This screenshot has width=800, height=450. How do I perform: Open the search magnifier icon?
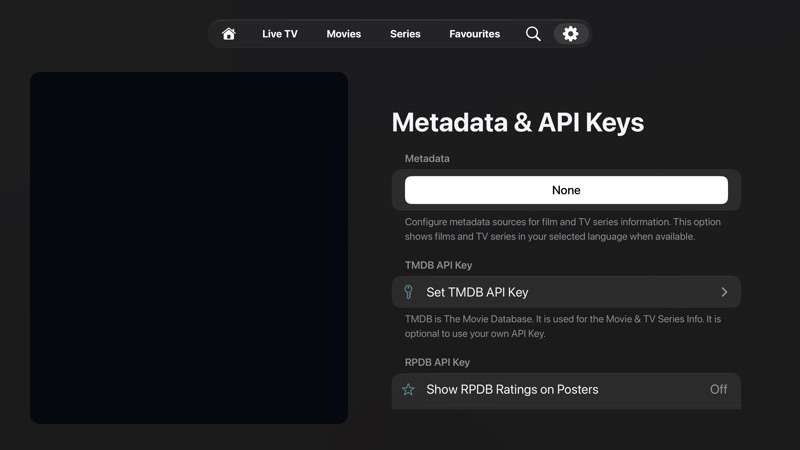tap(533, 34)
